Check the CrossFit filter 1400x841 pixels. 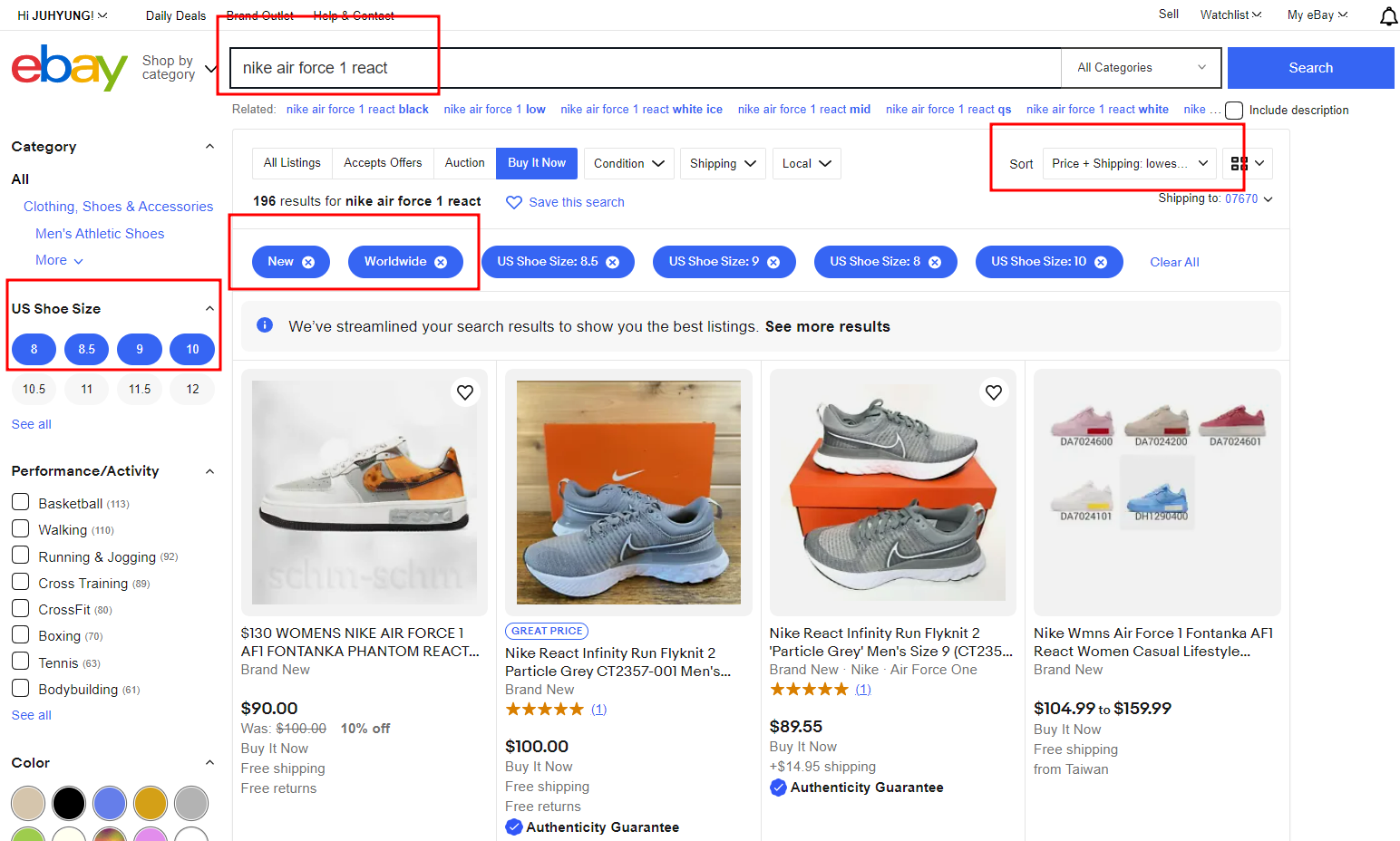[21, 608]
